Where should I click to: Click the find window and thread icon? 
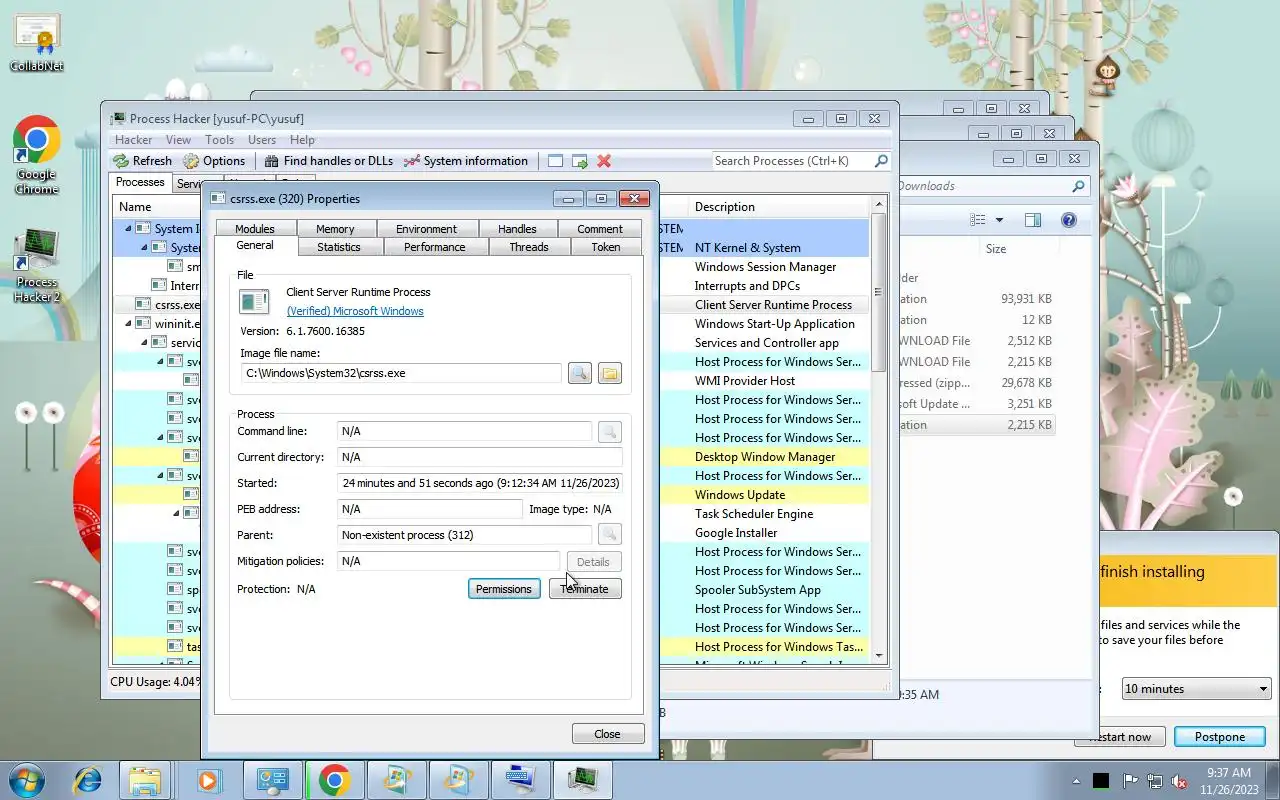click(579, 161)
